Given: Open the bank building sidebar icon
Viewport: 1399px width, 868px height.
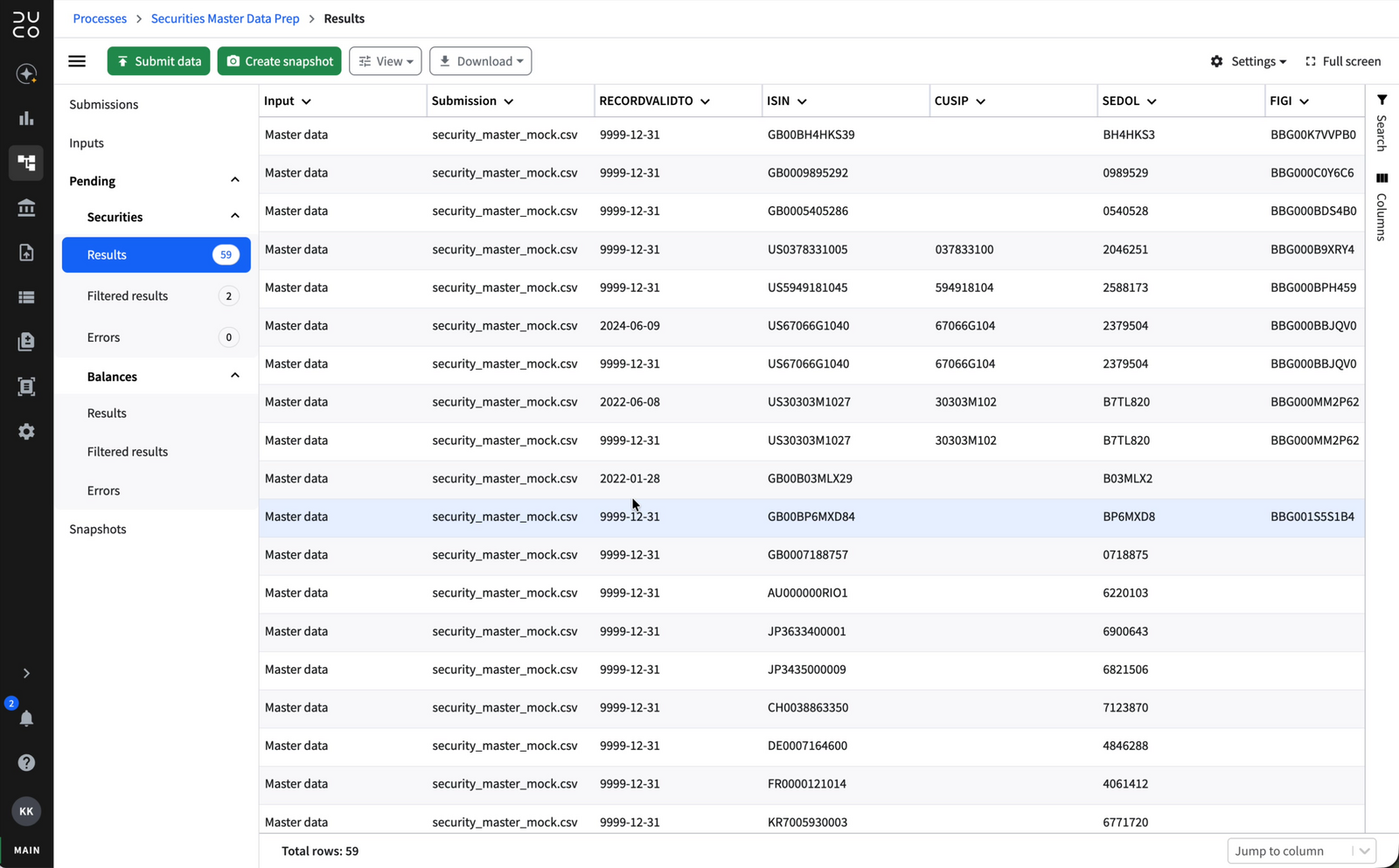Looking at the screenshot, I should 26,207.
